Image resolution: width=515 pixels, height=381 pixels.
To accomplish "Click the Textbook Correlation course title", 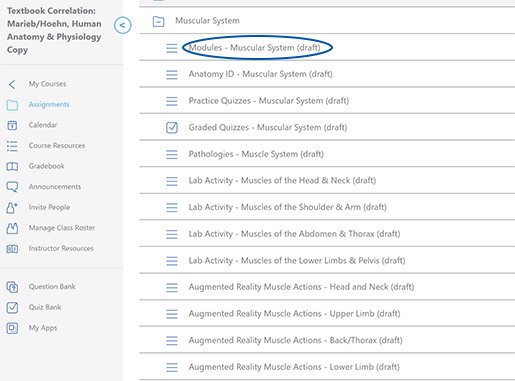I will pyautogui.click(x=54, y=30).
